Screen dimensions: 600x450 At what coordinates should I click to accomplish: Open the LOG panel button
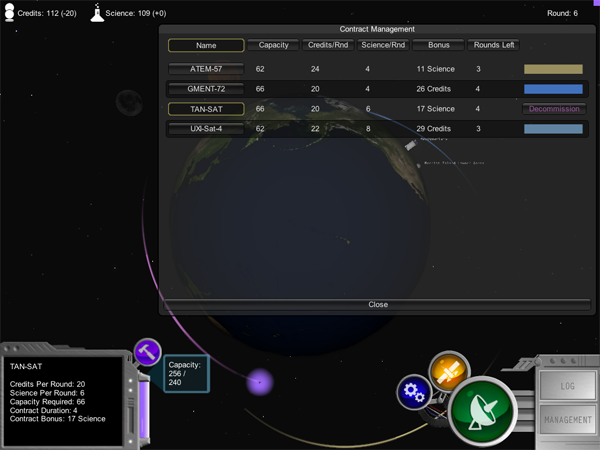(567, 386)
